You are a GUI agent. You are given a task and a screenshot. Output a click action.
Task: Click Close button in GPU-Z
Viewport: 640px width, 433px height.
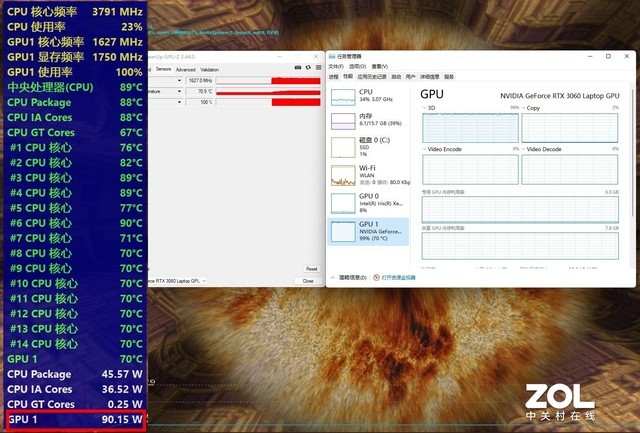tap(308, 281)
